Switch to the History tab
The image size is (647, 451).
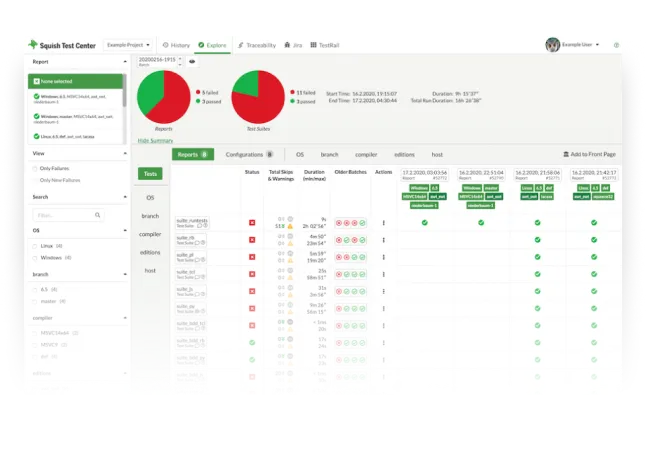(176, 45)
